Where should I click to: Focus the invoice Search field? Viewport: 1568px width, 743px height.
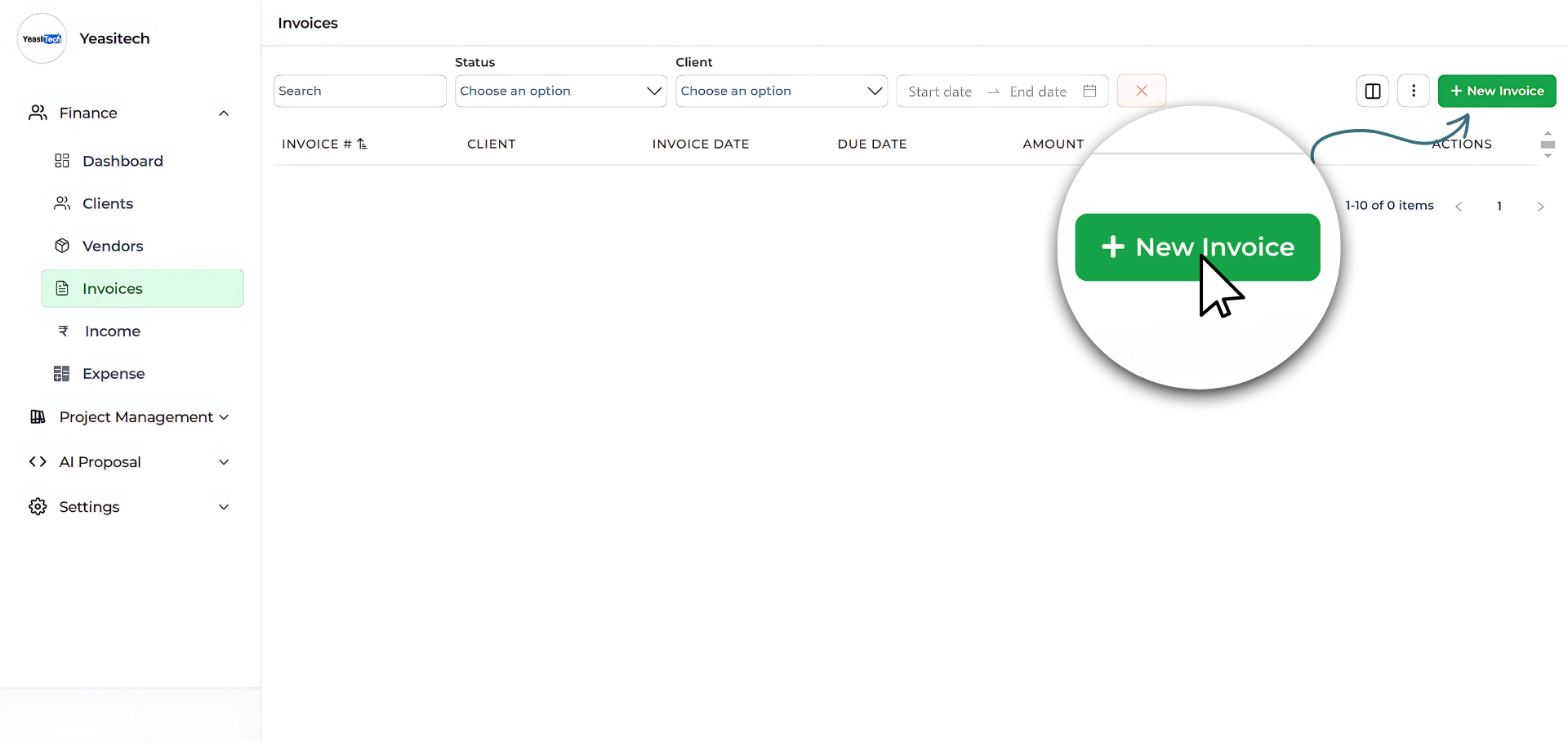click(360, 91)
